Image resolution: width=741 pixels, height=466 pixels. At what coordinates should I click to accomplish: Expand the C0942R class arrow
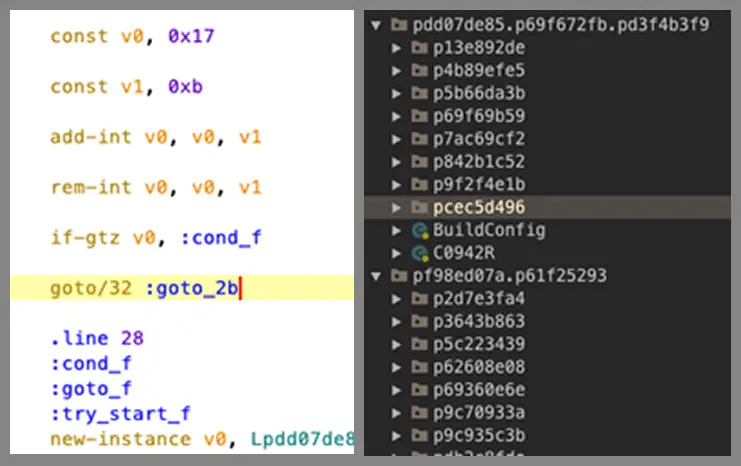pyautogui.click(x=396, y=253)
